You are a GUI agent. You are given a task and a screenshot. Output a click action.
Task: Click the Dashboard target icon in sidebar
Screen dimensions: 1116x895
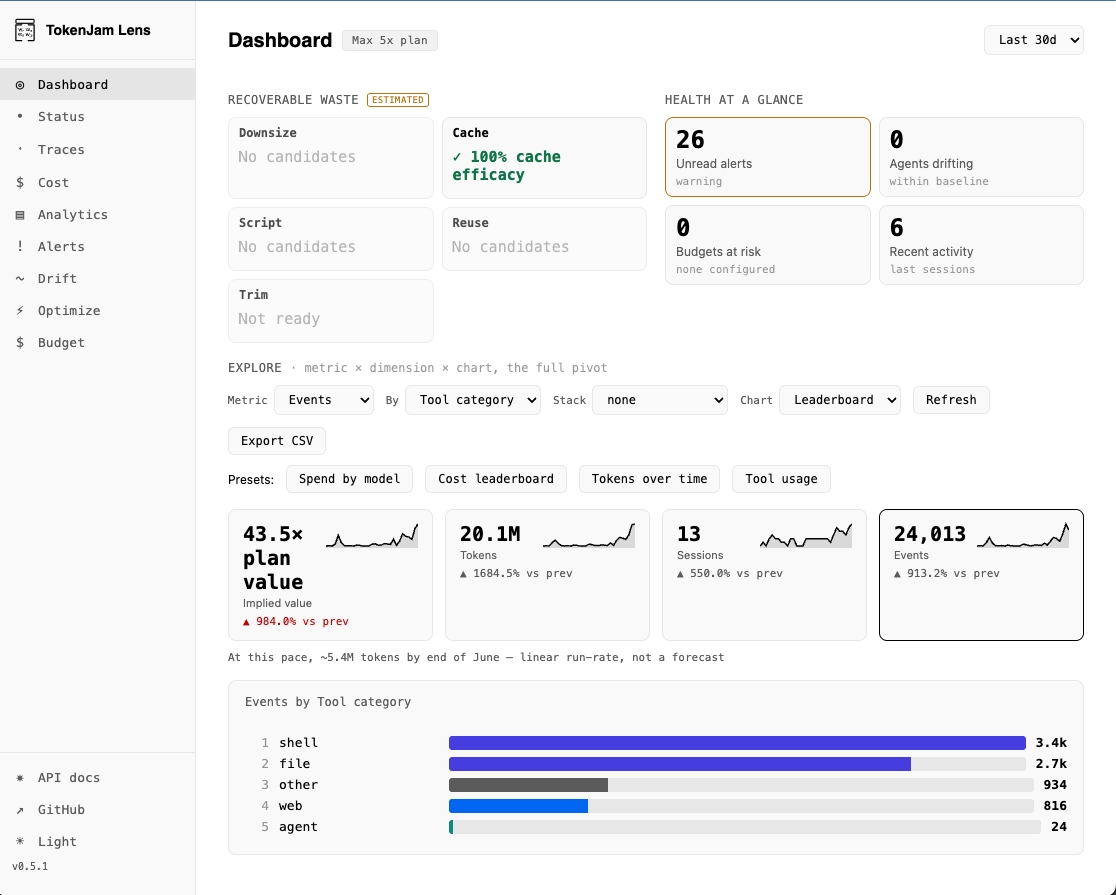click(20, 85)
